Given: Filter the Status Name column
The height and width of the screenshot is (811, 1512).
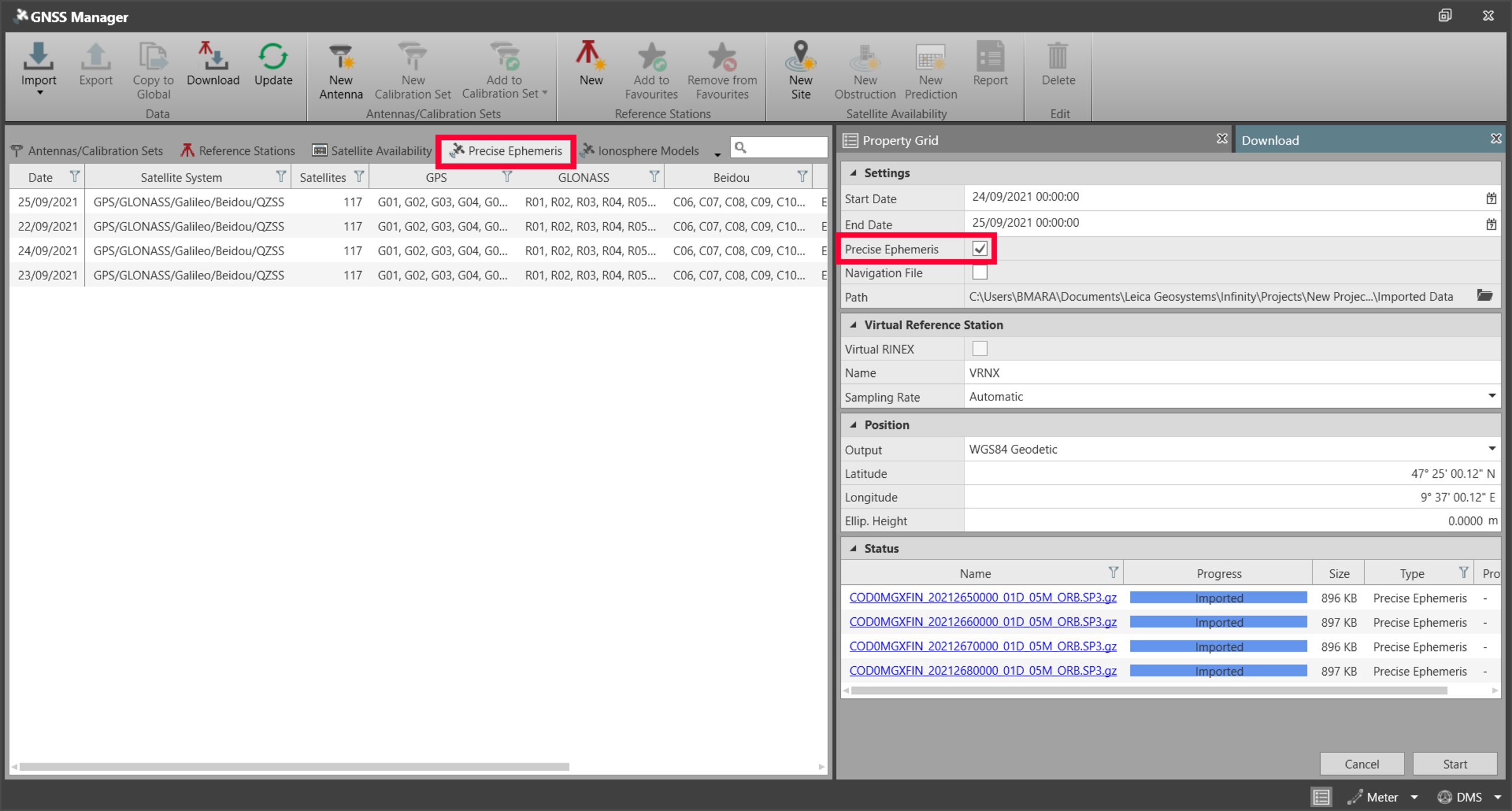Looking at the screenshot, I should pyautogui.click(x=1113, y=572).
